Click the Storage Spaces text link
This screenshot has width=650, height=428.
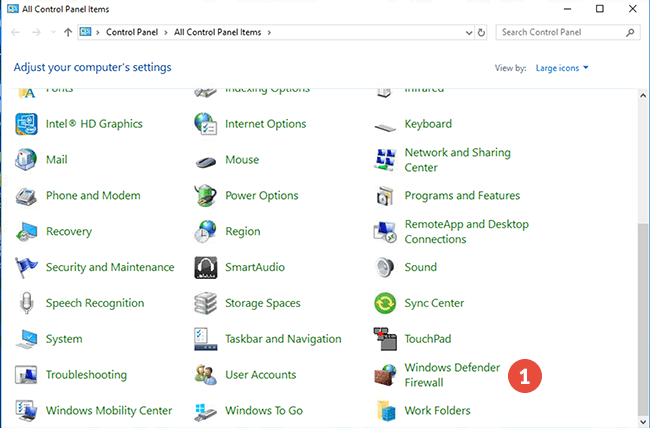coord(263,303)
